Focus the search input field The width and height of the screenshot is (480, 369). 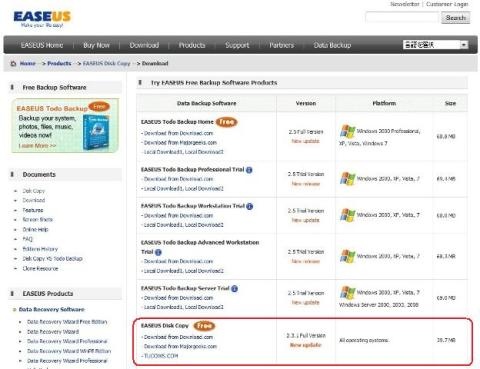click(x=402, y=17)
